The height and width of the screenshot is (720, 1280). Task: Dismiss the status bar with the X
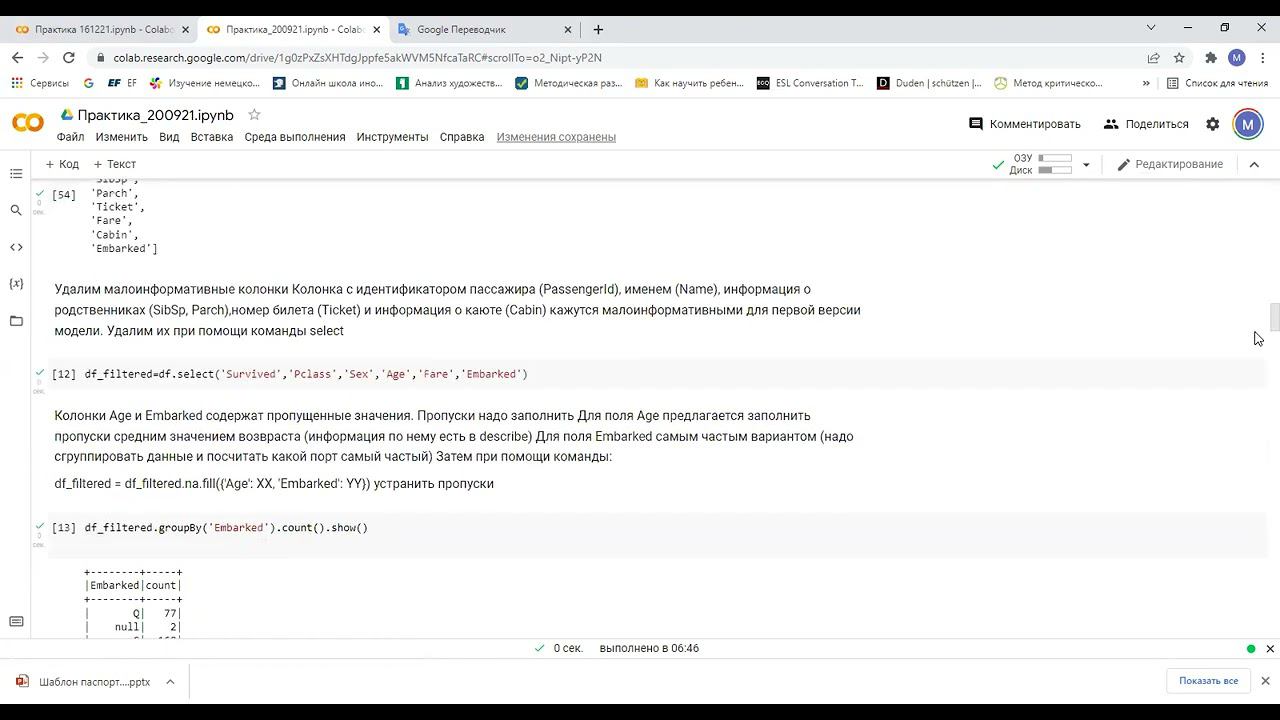tap(1270, 649)
